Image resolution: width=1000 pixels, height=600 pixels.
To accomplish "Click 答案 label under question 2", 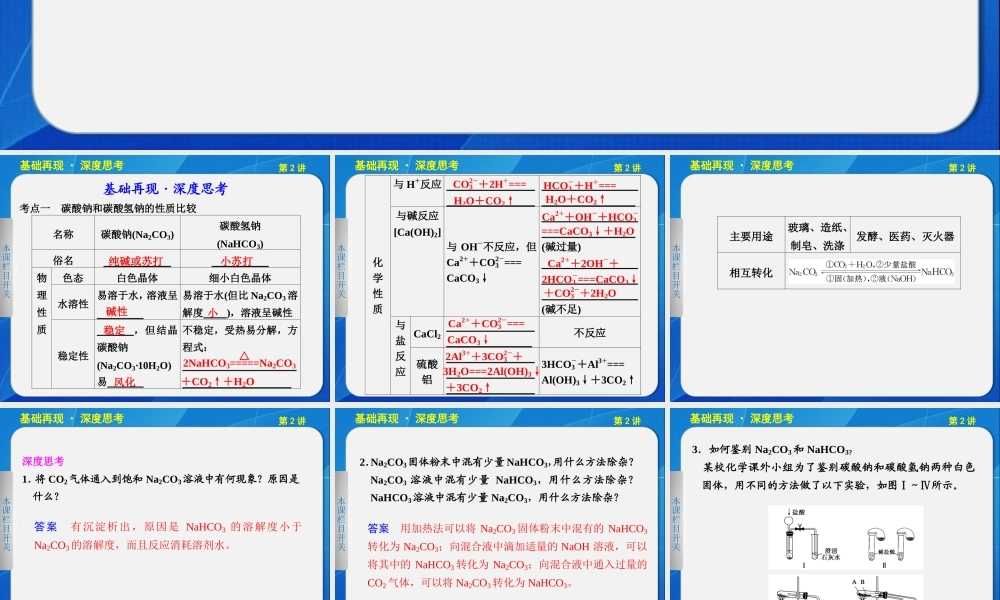I will pos(378,528).
